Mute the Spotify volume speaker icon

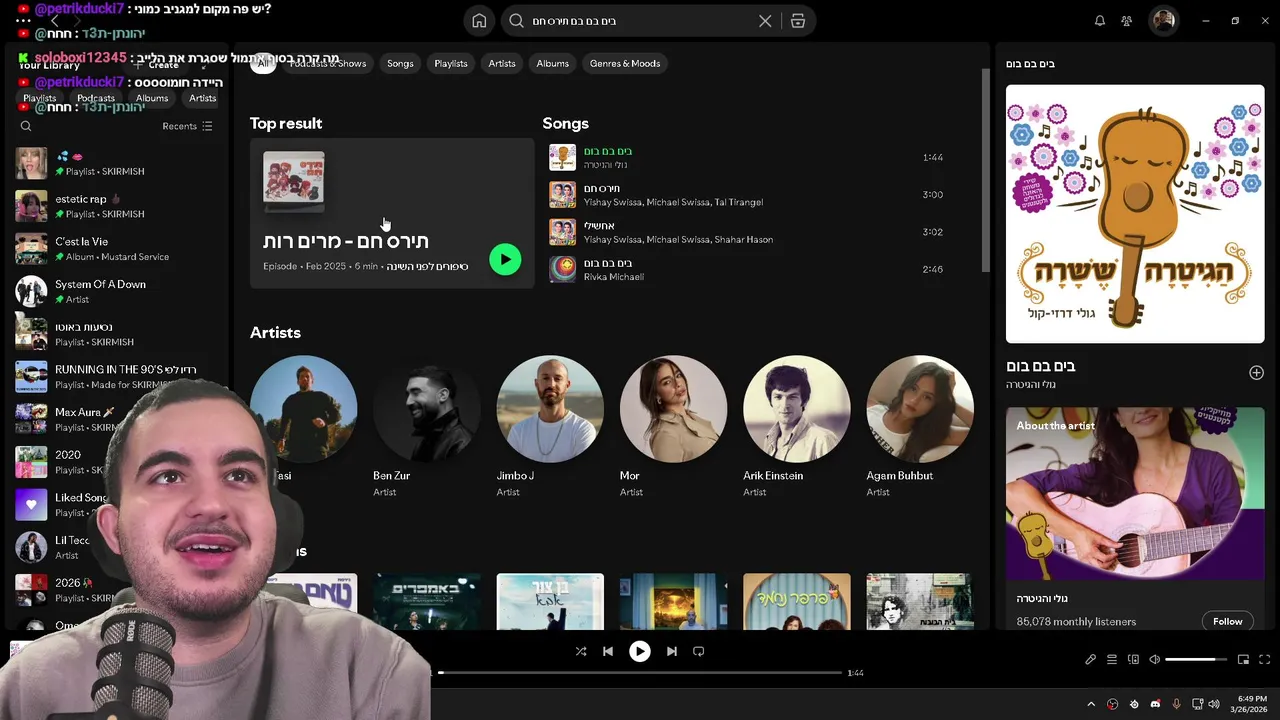tap(1155, 660)
